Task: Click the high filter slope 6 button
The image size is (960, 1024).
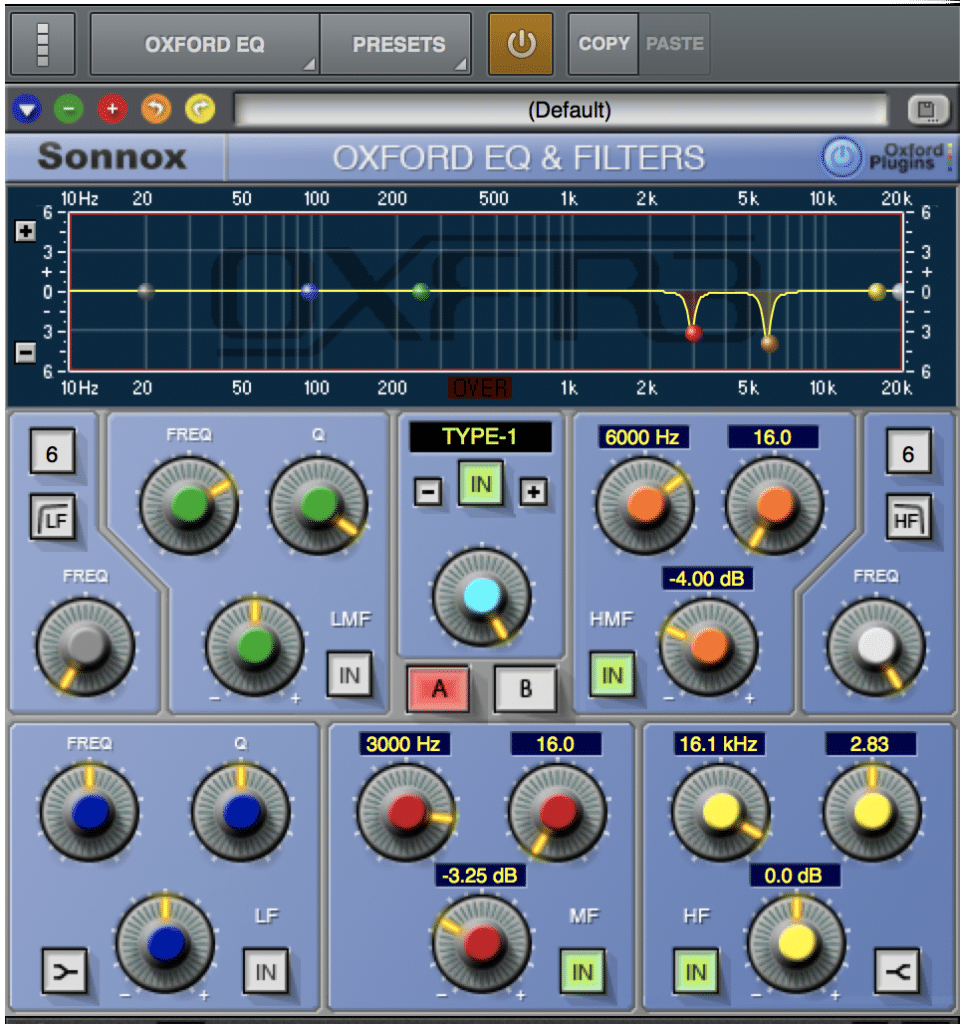Action: pos(908,452)
